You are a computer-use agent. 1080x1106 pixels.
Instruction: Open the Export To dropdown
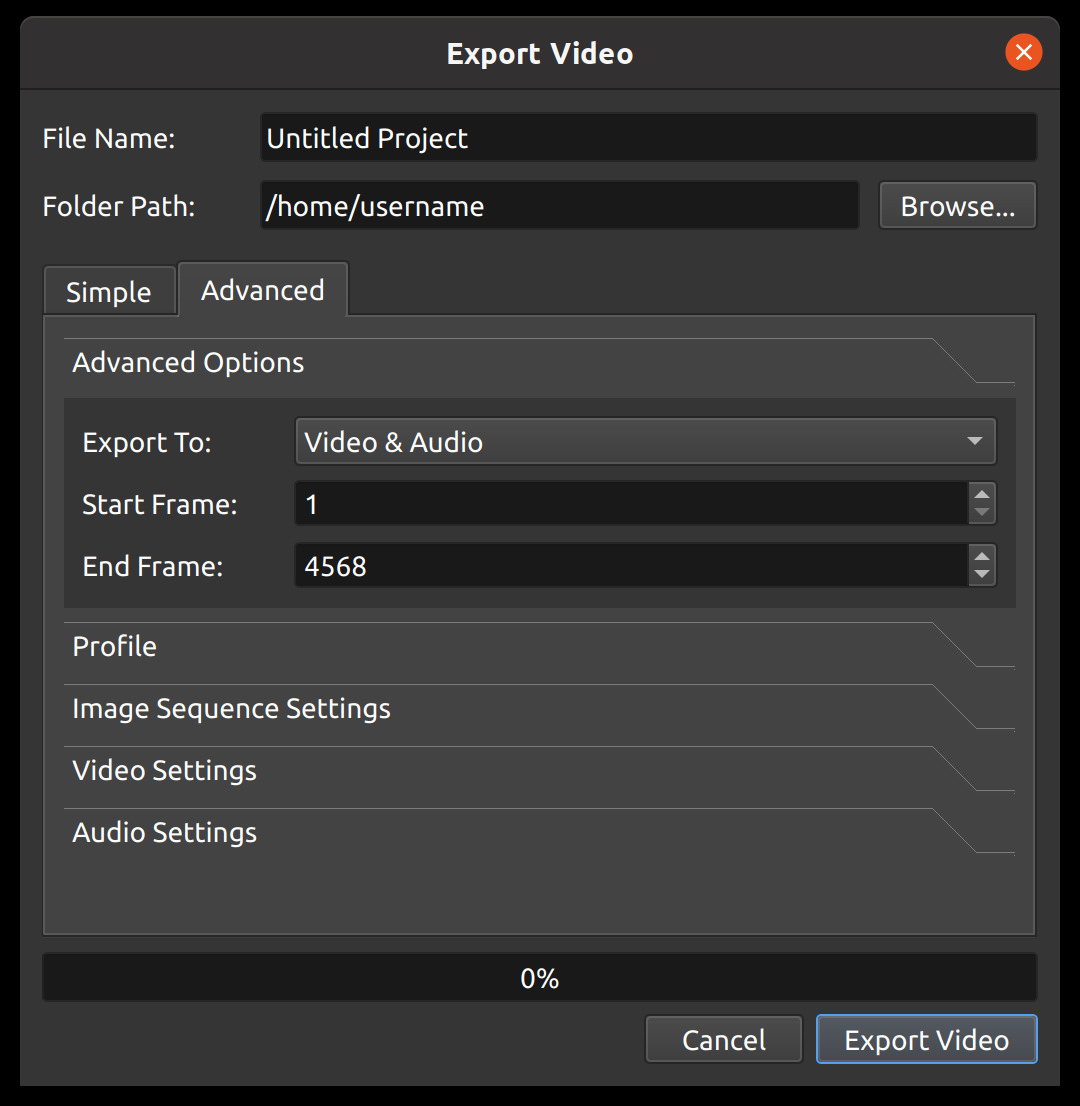(645, 441)
